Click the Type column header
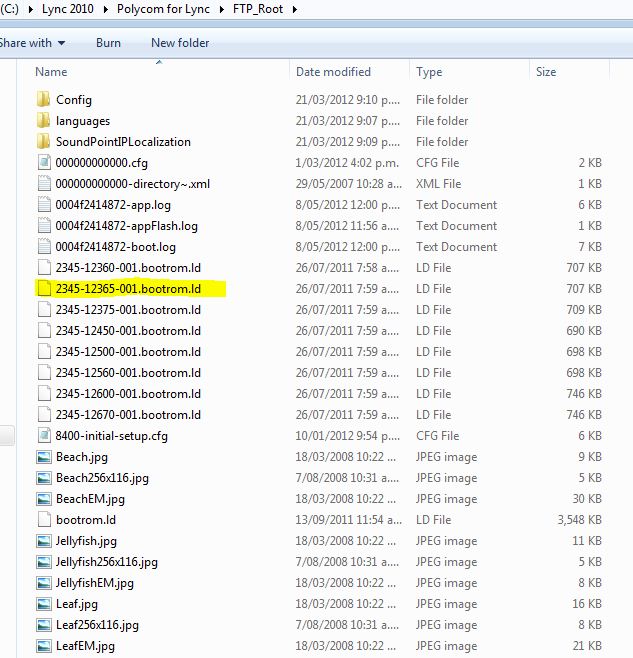 pos(429,72)
